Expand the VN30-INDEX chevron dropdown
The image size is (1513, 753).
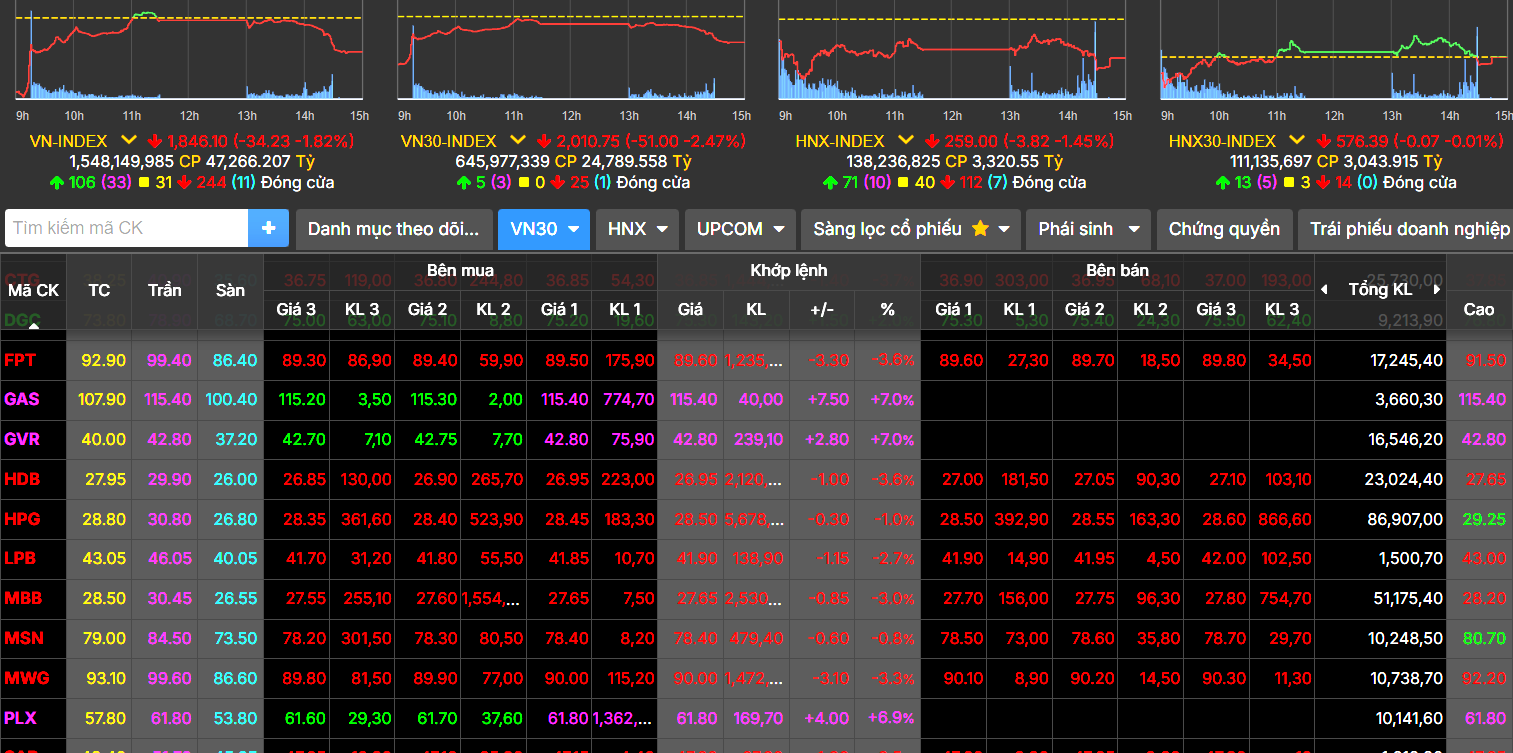pos(517,141)
